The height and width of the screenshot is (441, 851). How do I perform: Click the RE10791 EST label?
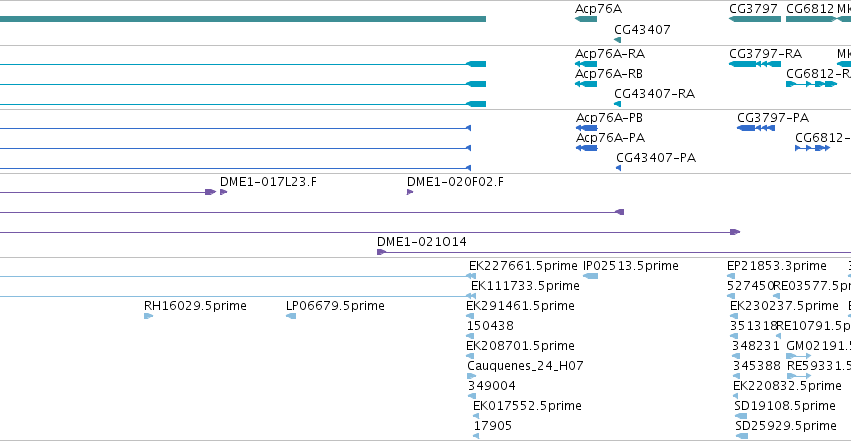pyautogui.click(x=814, y=326)
